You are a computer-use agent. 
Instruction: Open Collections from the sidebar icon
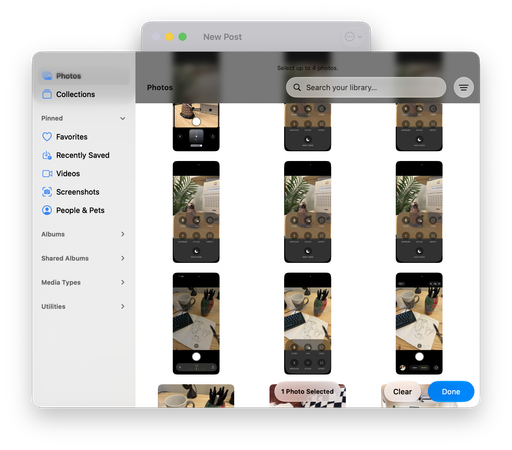coord(47,94)
